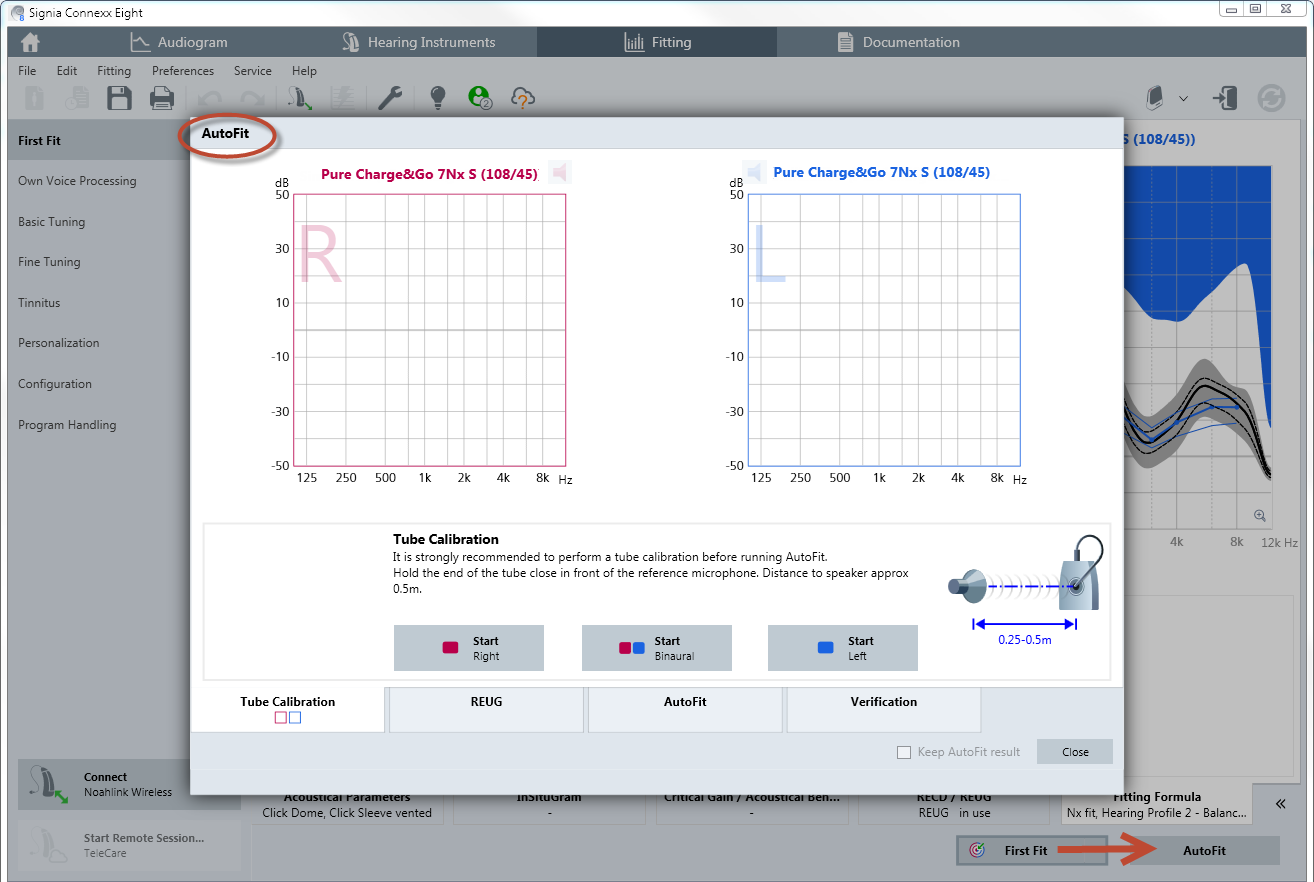Select First Fit in left sidebar

pos(98,141)
